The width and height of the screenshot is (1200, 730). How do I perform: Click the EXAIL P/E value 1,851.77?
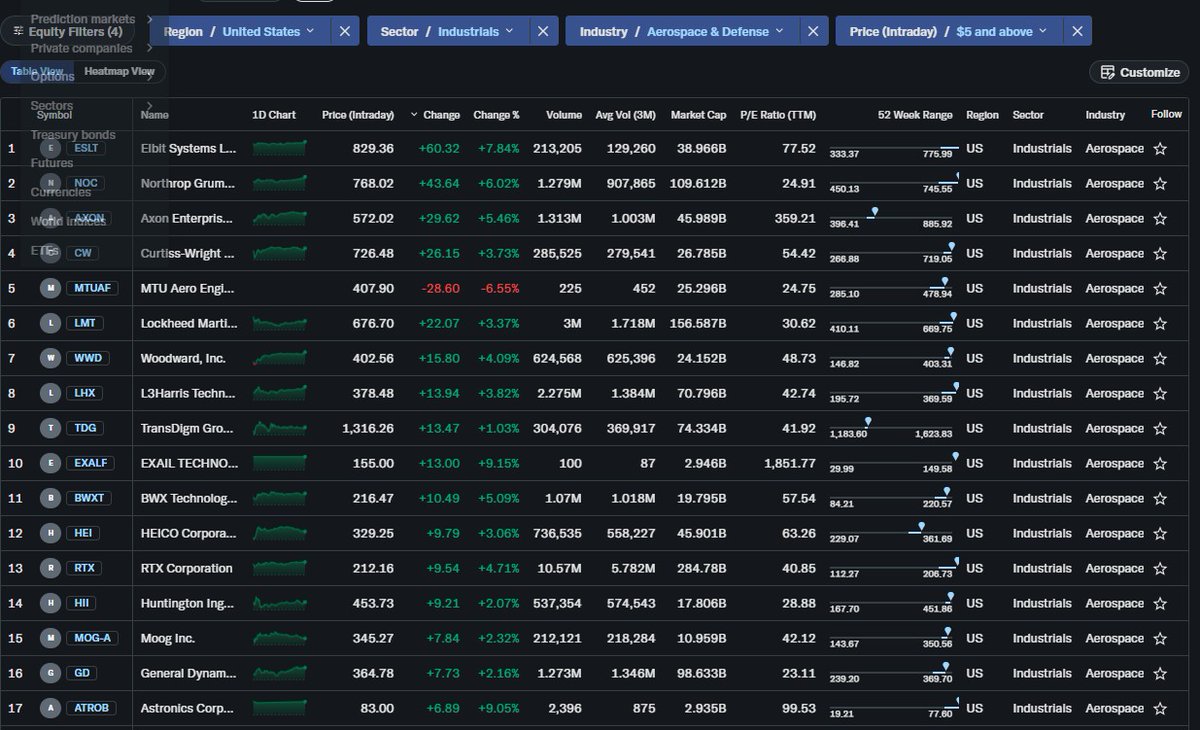(790, 463)
